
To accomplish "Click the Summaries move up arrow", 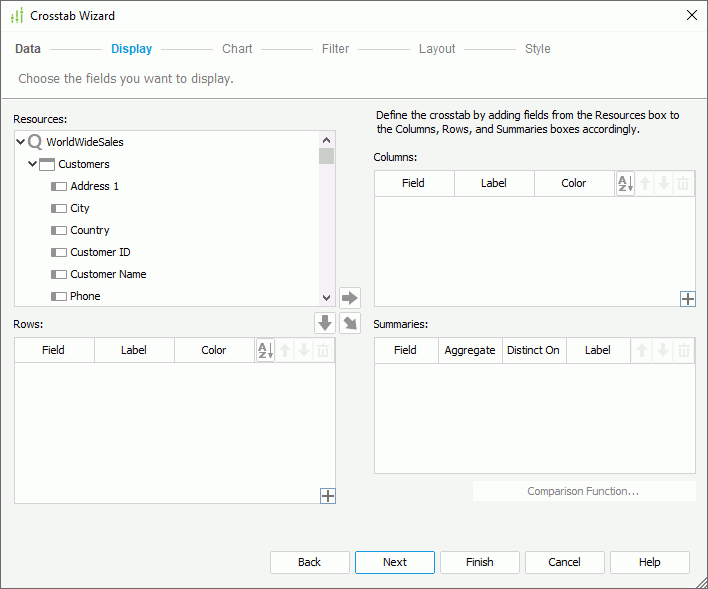I will (x=642, y=350).
